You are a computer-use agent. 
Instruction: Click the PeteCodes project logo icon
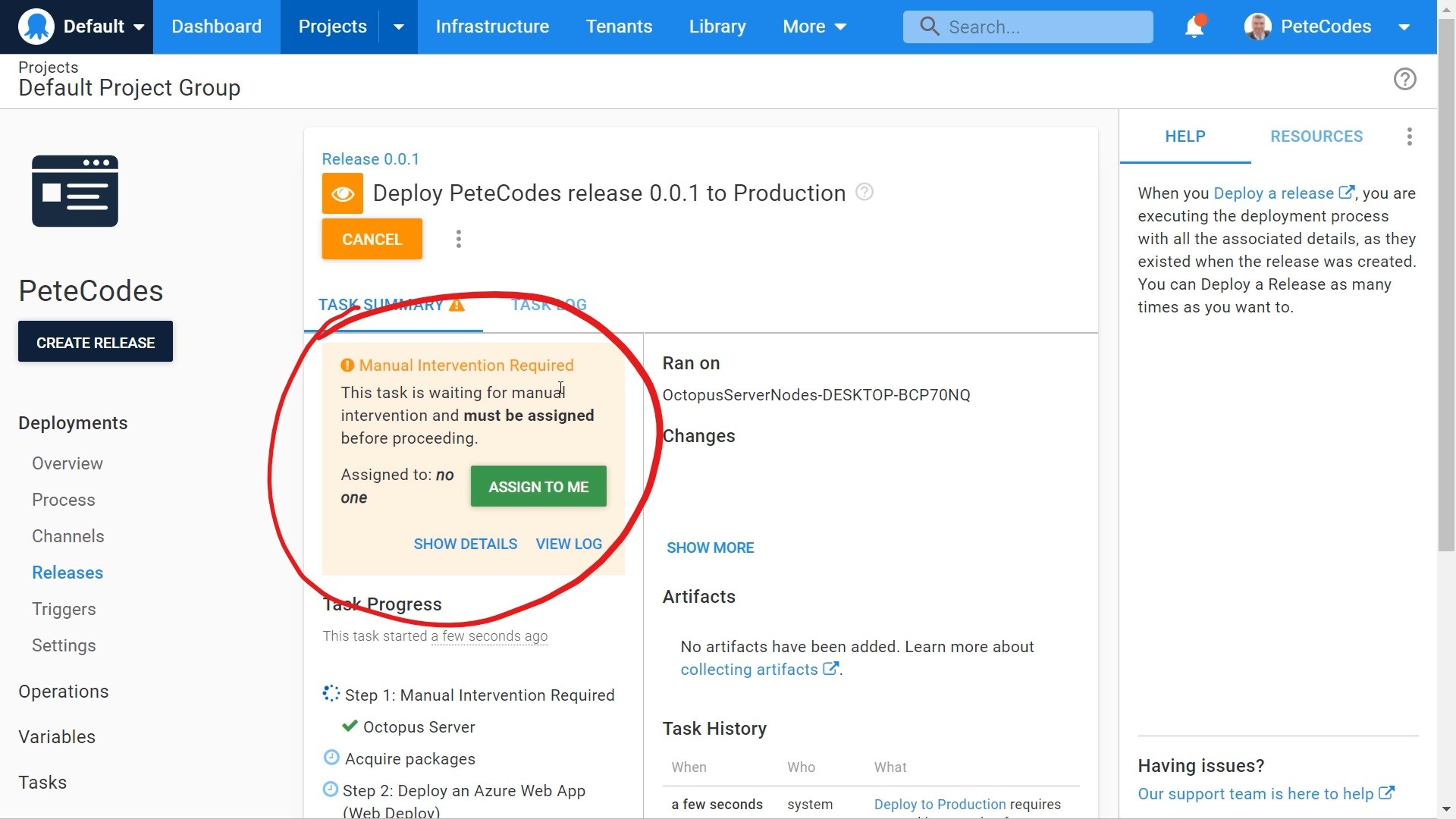[75, 191]
